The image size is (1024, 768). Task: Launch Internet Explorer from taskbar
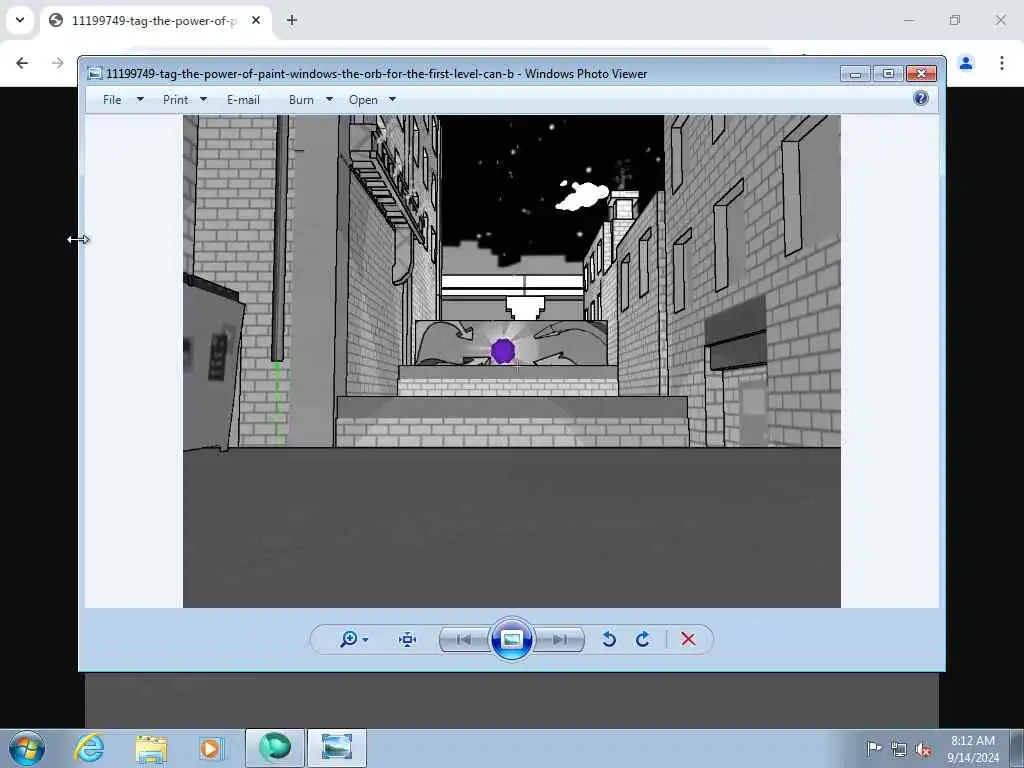pyautogui.click(x=89, y=748)
